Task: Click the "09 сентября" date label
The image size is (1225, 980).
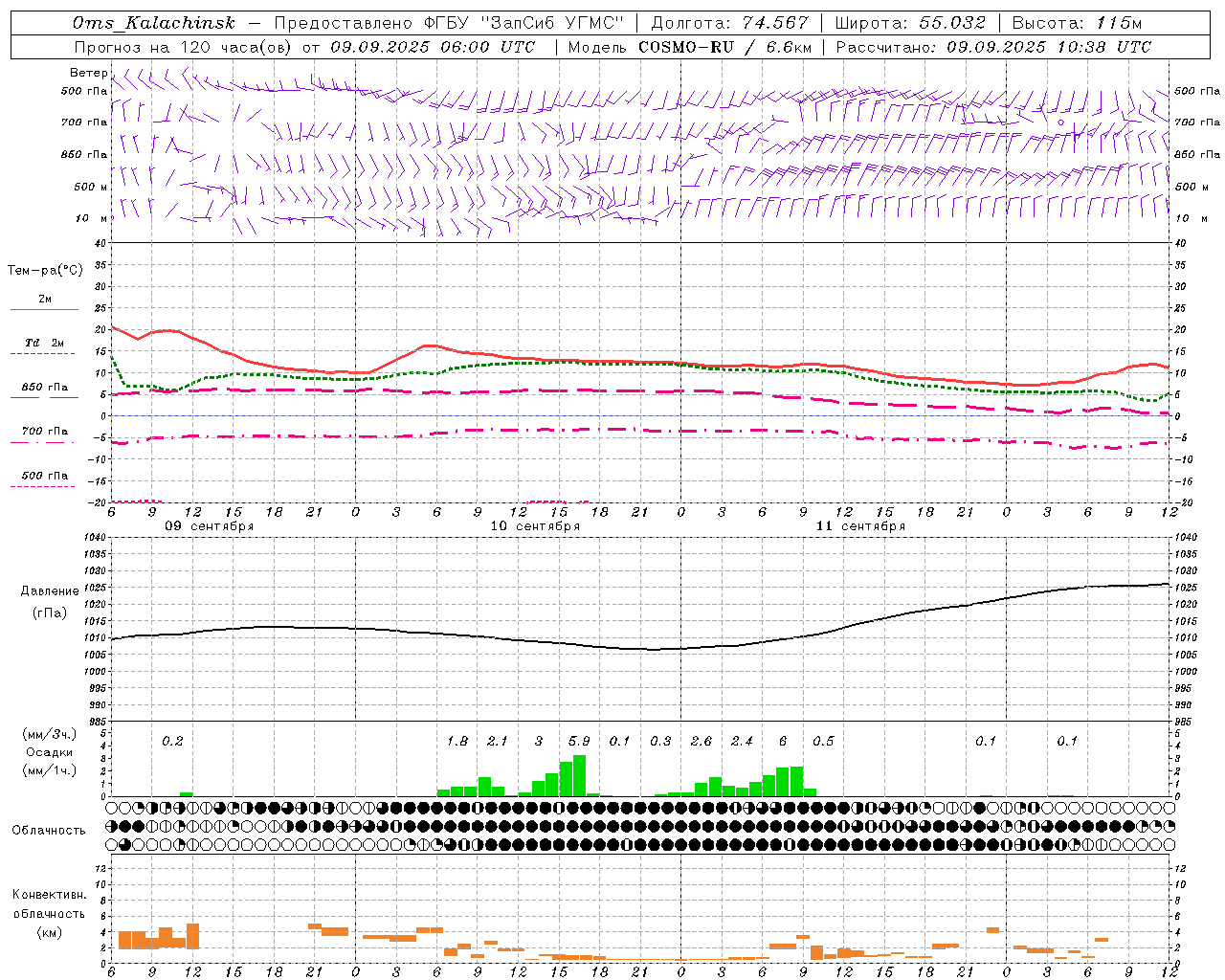Action: [x=210, y=526]
